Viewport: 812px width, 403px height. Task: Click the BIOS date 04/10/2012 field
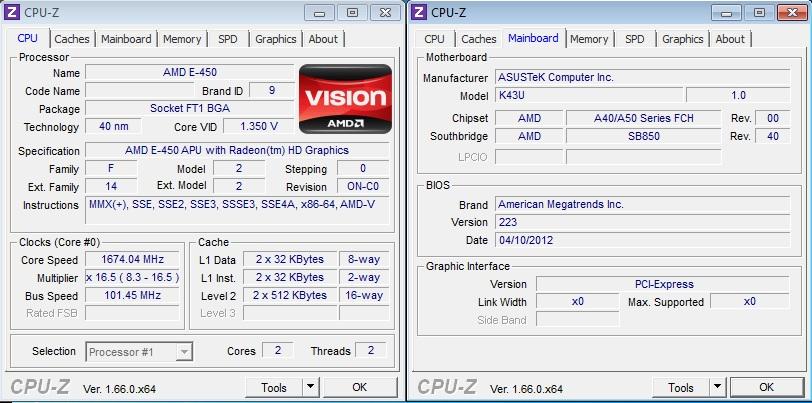pyautogui.click(x=642, y=240)
